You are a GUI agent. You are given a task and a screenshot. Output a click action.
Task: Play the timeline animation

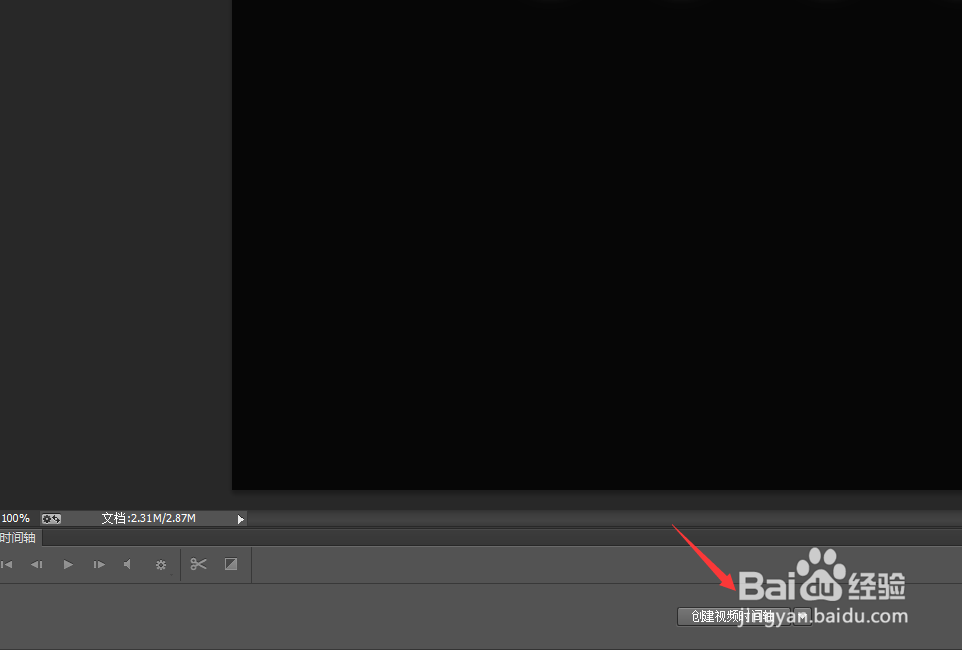(68, 564)
